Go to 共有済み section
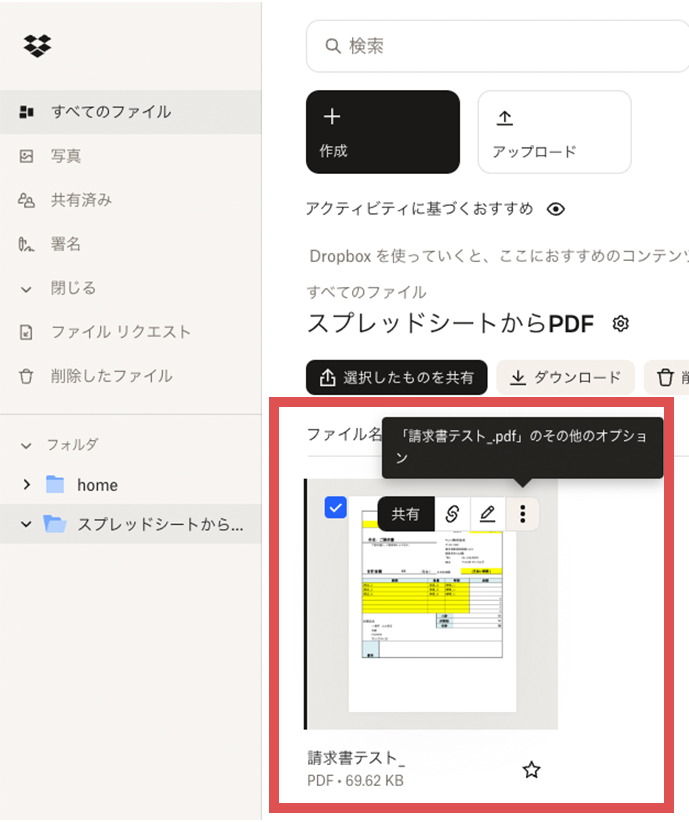Image resolution: width=689 pixels, height=822 pixels. coord(131,200)
